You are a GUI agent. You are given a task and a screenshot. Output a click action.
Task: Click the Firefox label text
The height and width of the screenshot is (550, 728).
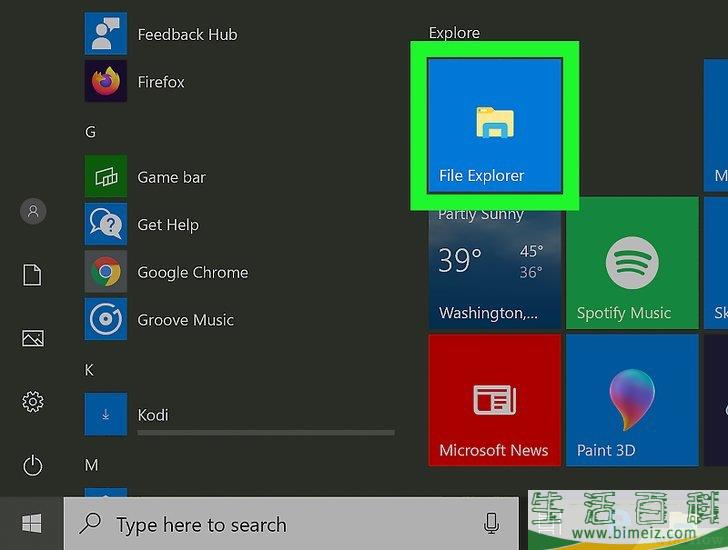pos(161,82)
